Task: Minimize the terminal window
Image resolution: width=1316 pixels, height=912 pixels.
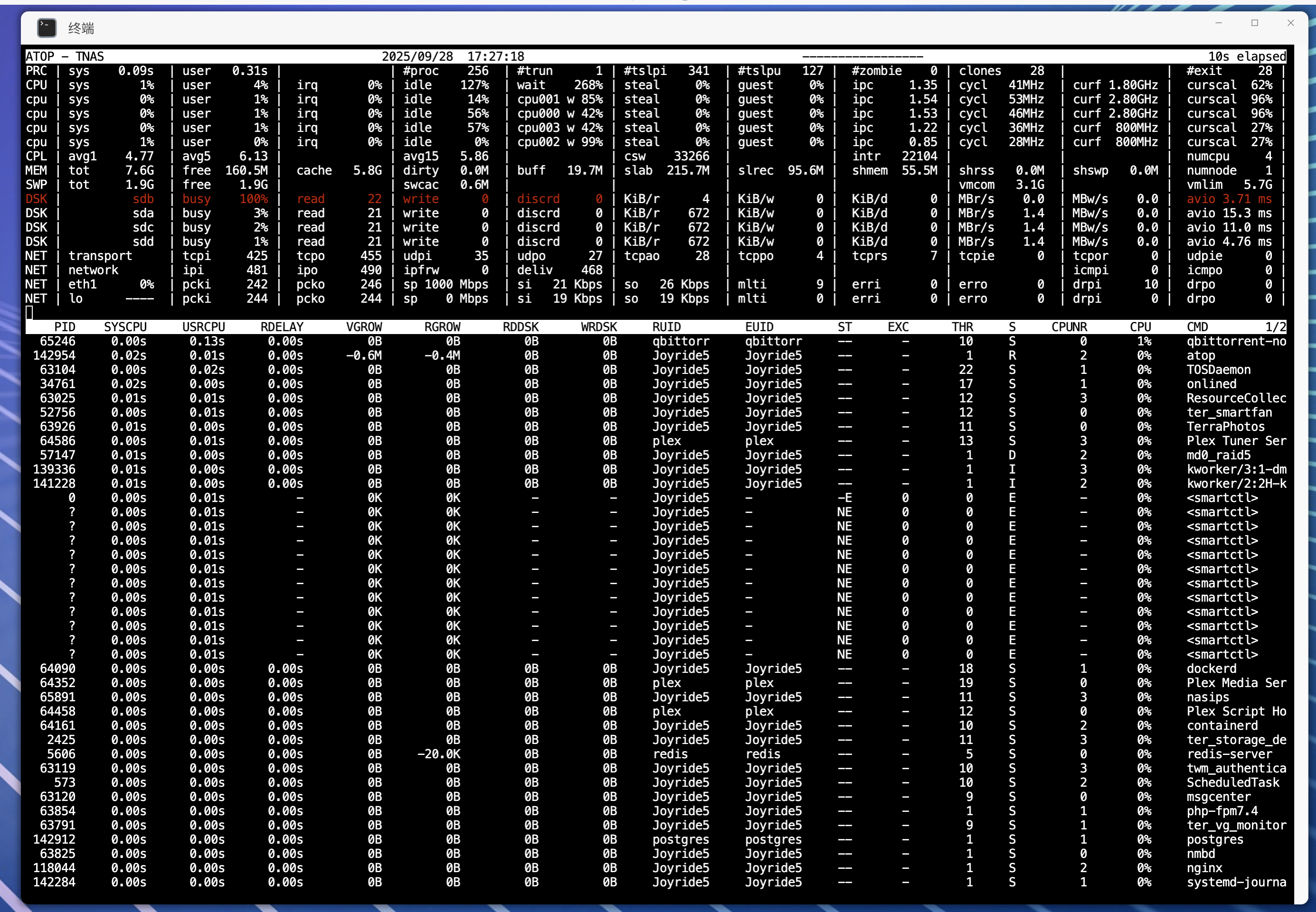Action: pos(1218,23)
